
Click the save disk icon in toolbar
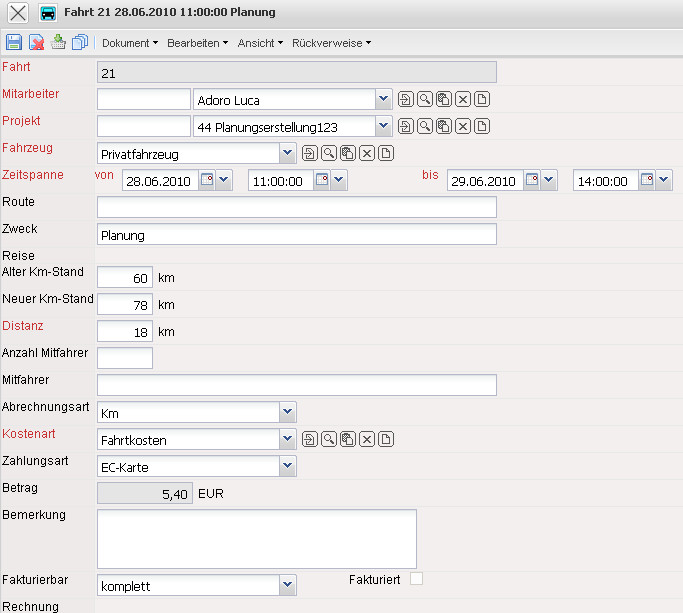point(14,43)
